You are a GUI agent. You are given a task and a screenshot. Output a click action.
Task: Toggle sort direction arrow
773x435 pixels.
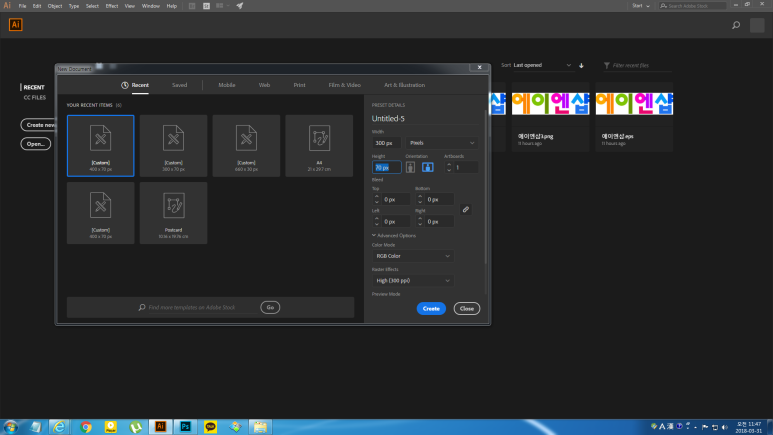pos(581,65)
